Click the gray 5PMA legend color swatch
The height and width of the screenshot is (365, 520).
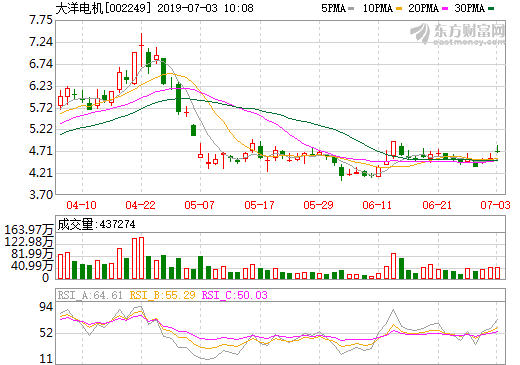[x=351, y=9]
